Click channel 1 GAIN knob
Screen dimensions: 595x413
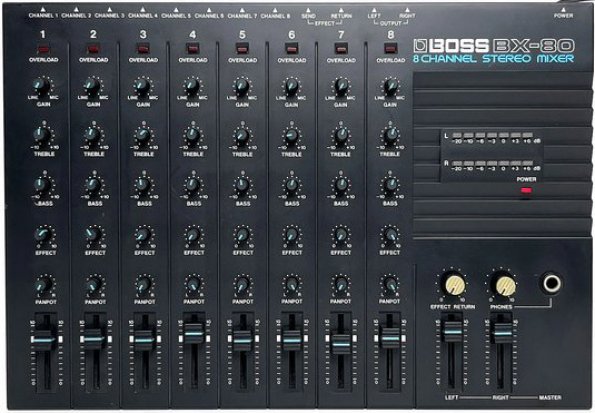point(42,87)
